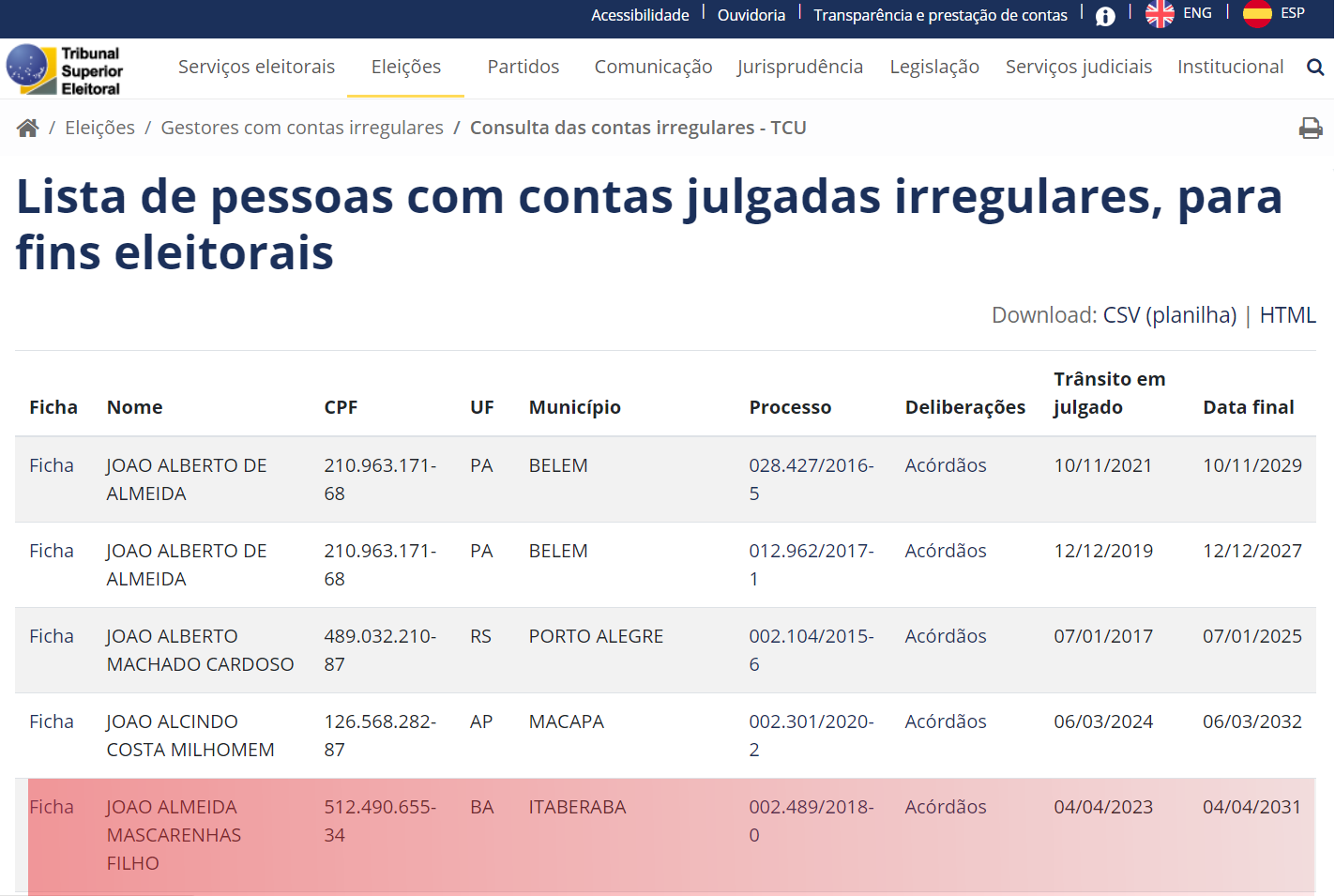Open Comunicação menu
1335x896 pixels.
[653, 67]
